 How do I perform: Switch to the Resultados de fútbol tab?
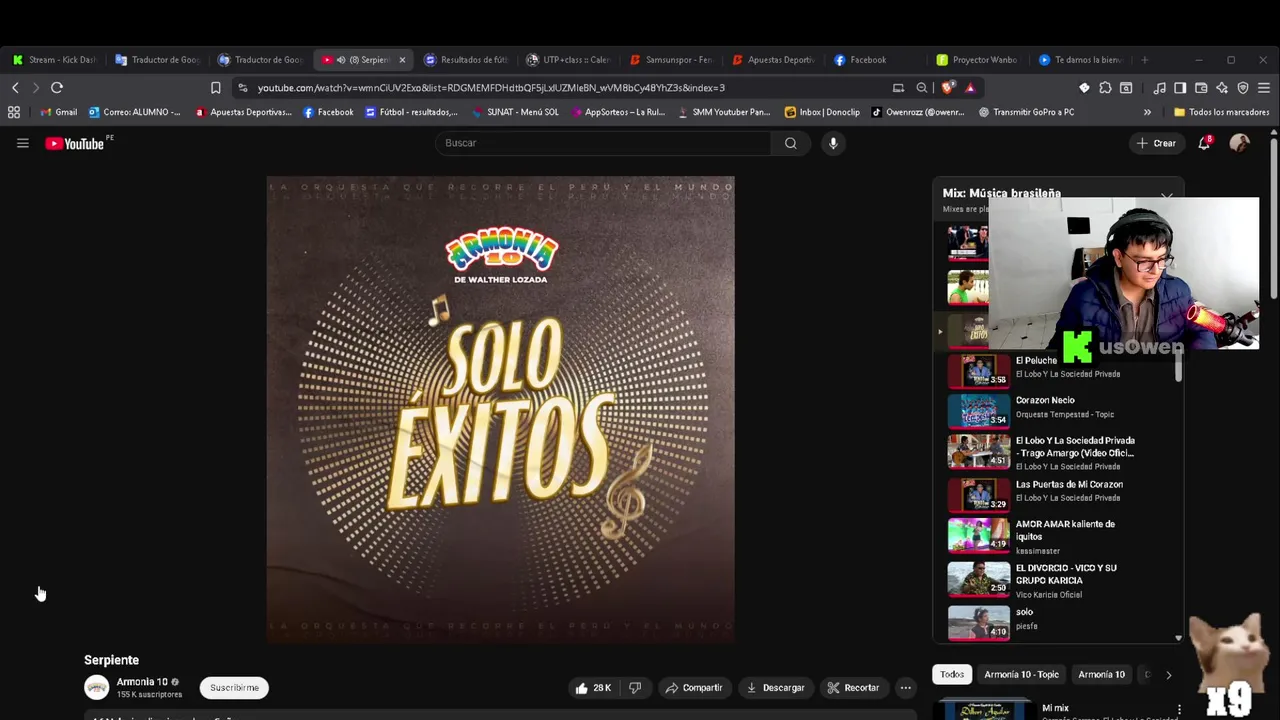[x=467, y=60]
